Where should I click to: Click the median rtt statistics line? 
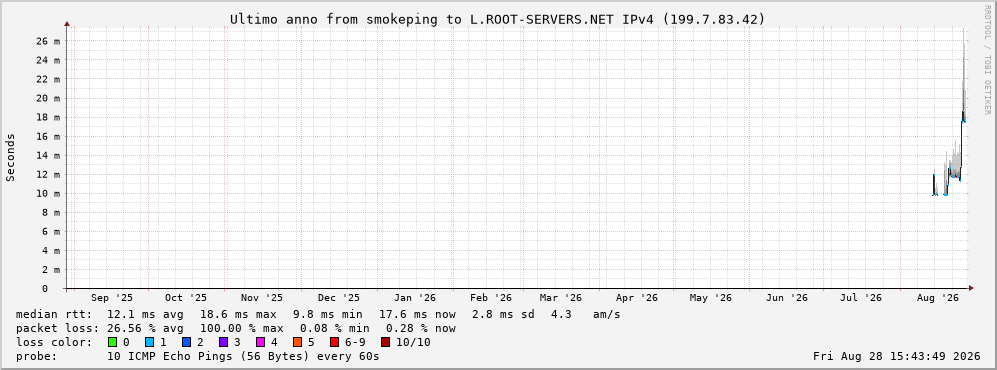318,314
